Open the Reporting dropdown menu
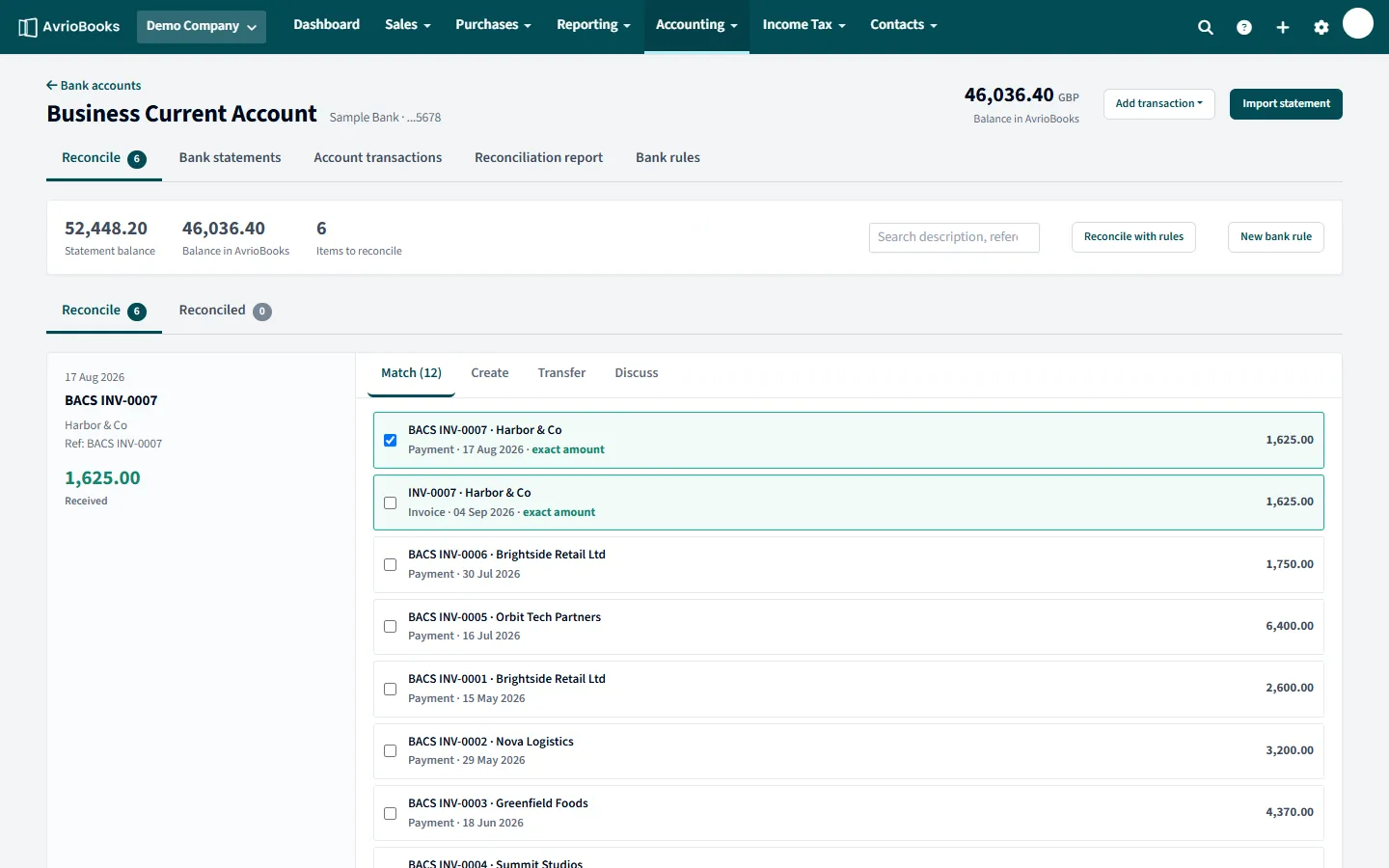 click(593, 25)
